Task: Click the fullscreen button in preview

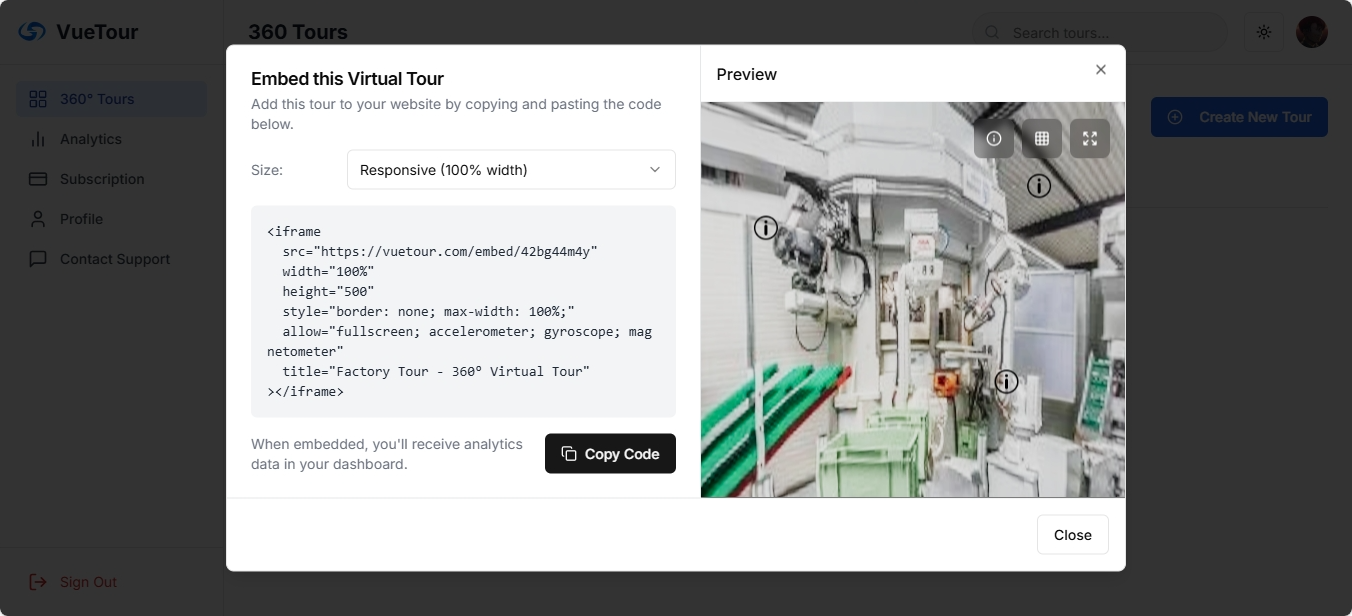Action: tap(1090, 139)
